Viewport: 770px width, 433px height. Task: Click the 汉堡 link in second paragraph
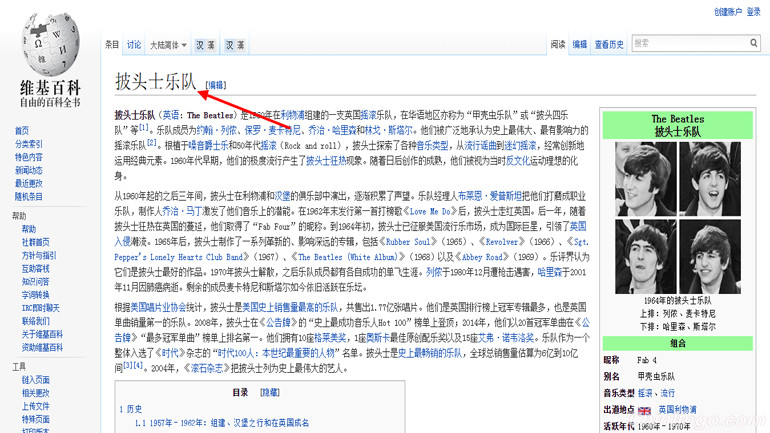coord(282,196)
